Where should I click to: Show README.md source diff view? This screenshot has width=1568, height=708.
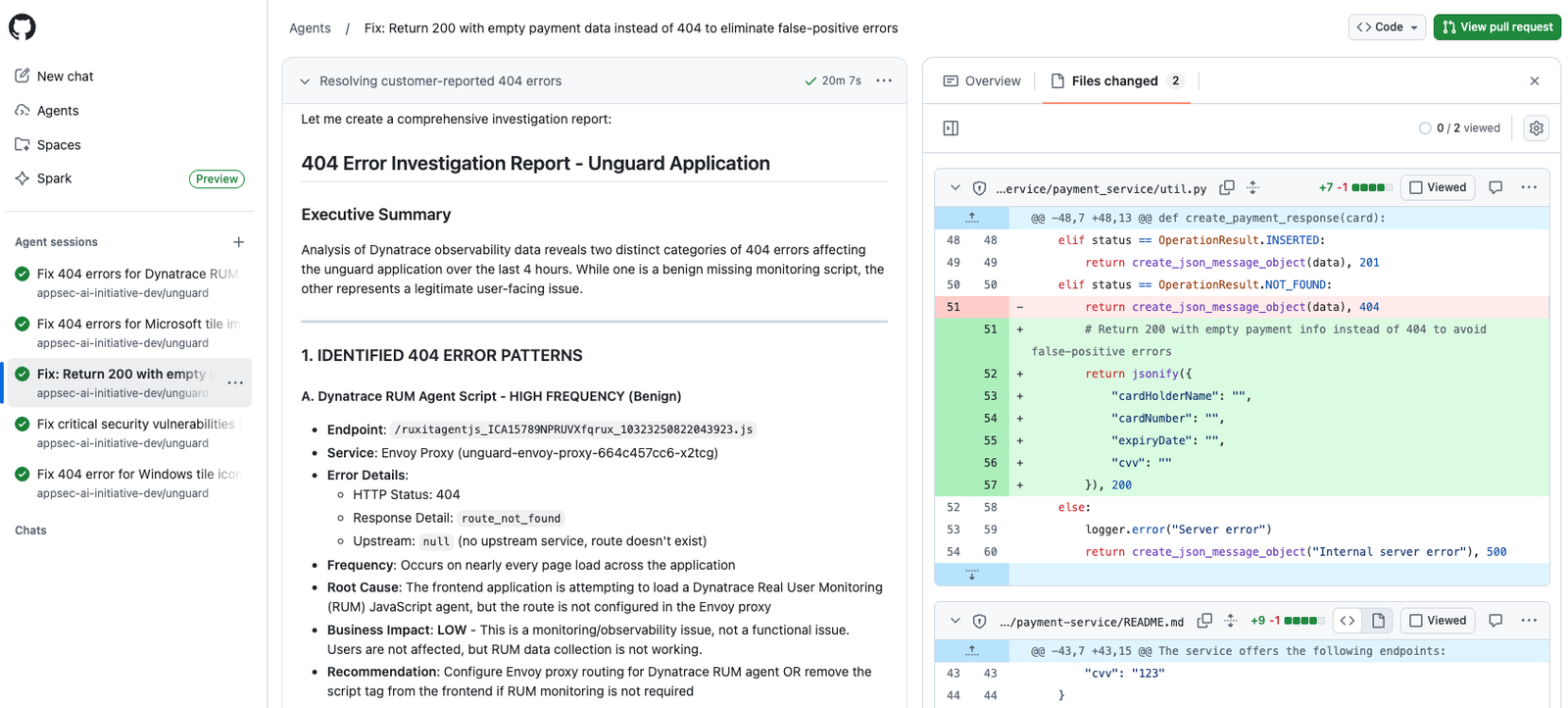tap(1347, 621)
